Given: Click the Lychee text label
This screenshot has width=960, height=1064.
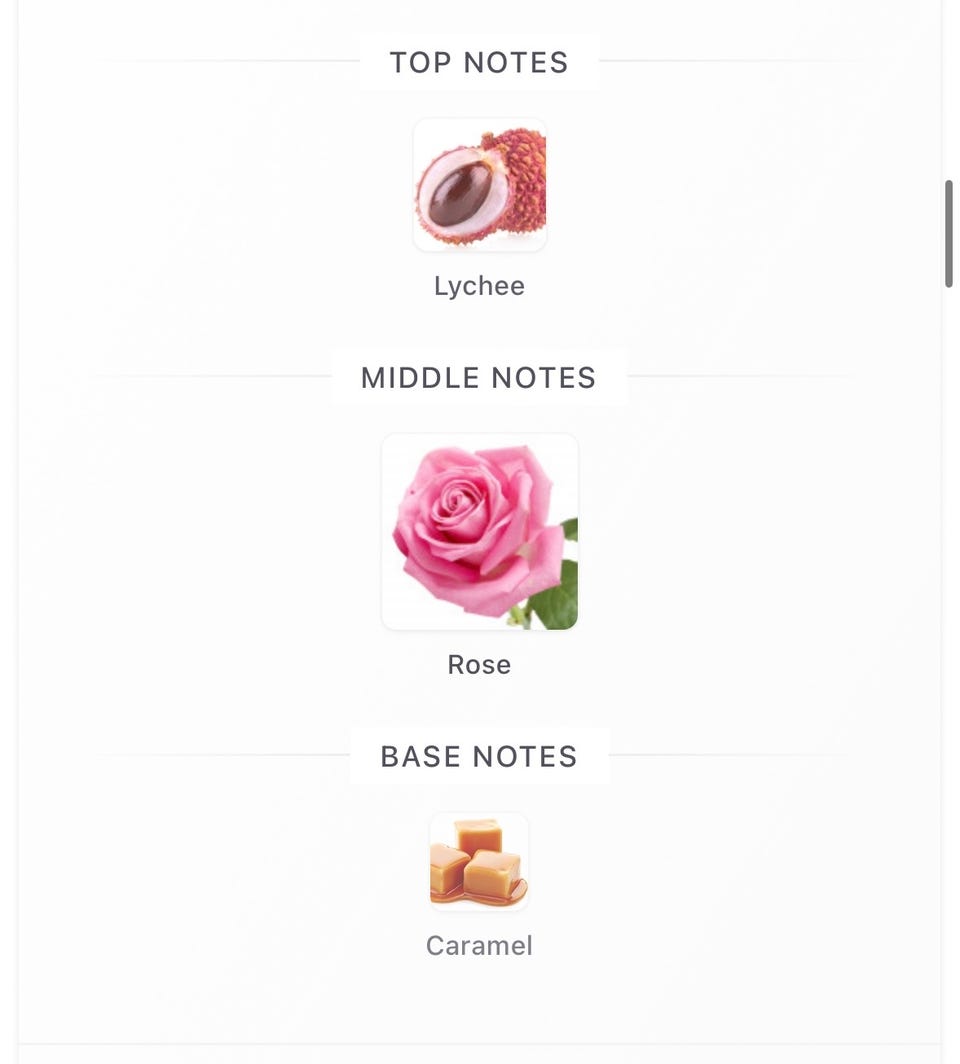Looking at the screenshot, I should click(479, 286).
